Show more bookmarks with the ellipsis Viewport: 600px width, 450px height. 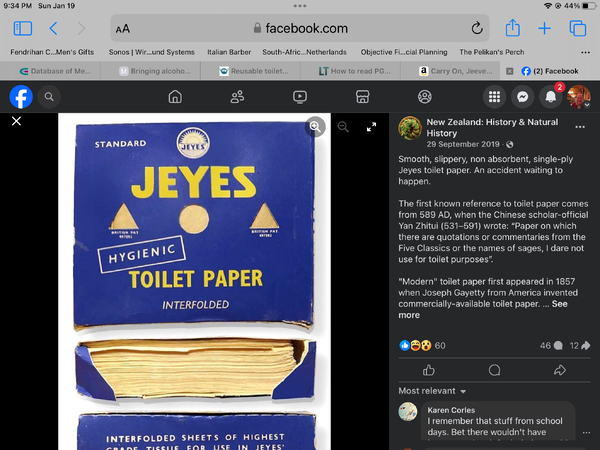(x=585, y=52)
